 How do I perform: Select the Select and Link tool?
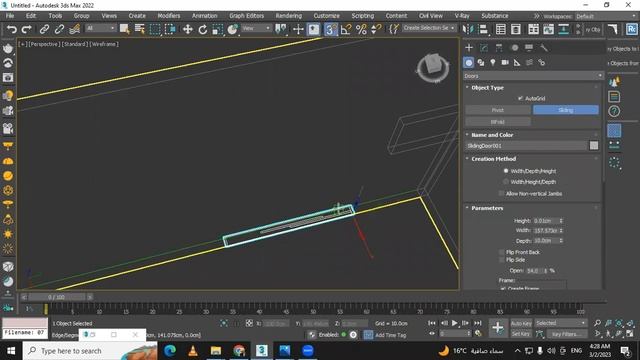coord(44,29)
